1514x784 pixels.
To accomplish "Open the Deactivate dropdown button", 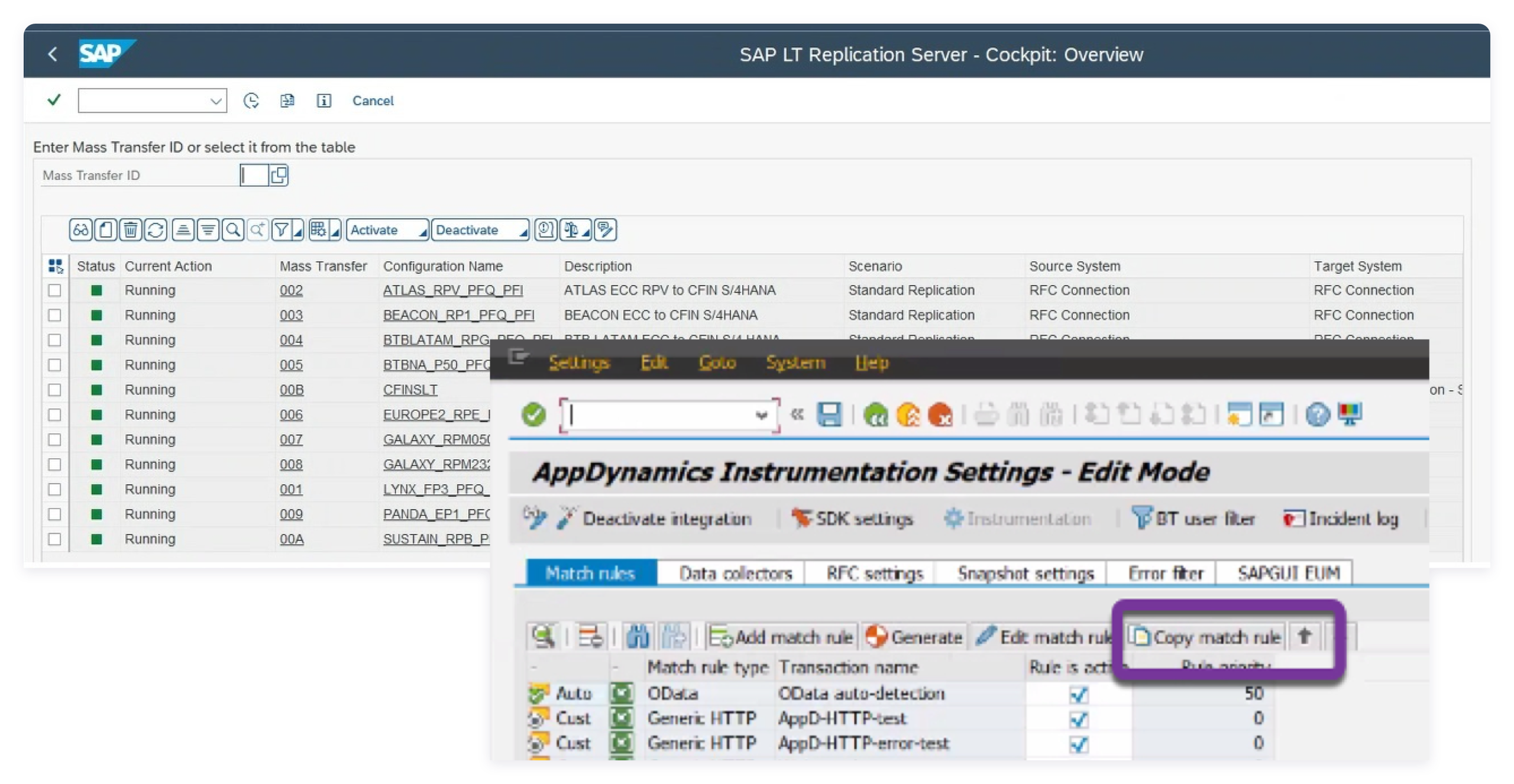I will [x=480, y=229].
